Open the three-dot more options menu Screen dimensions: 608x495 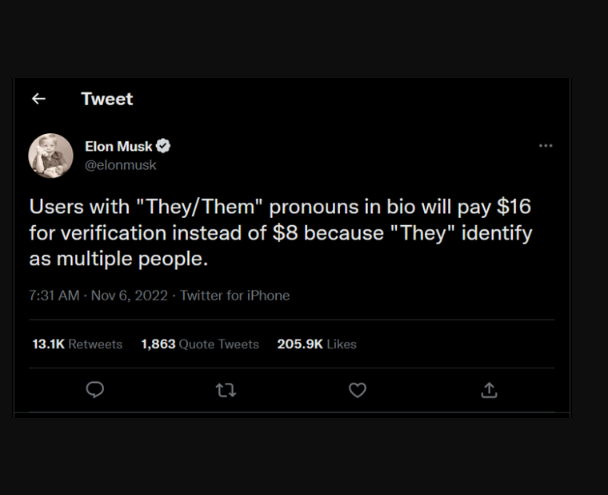(x=545, y=146)
